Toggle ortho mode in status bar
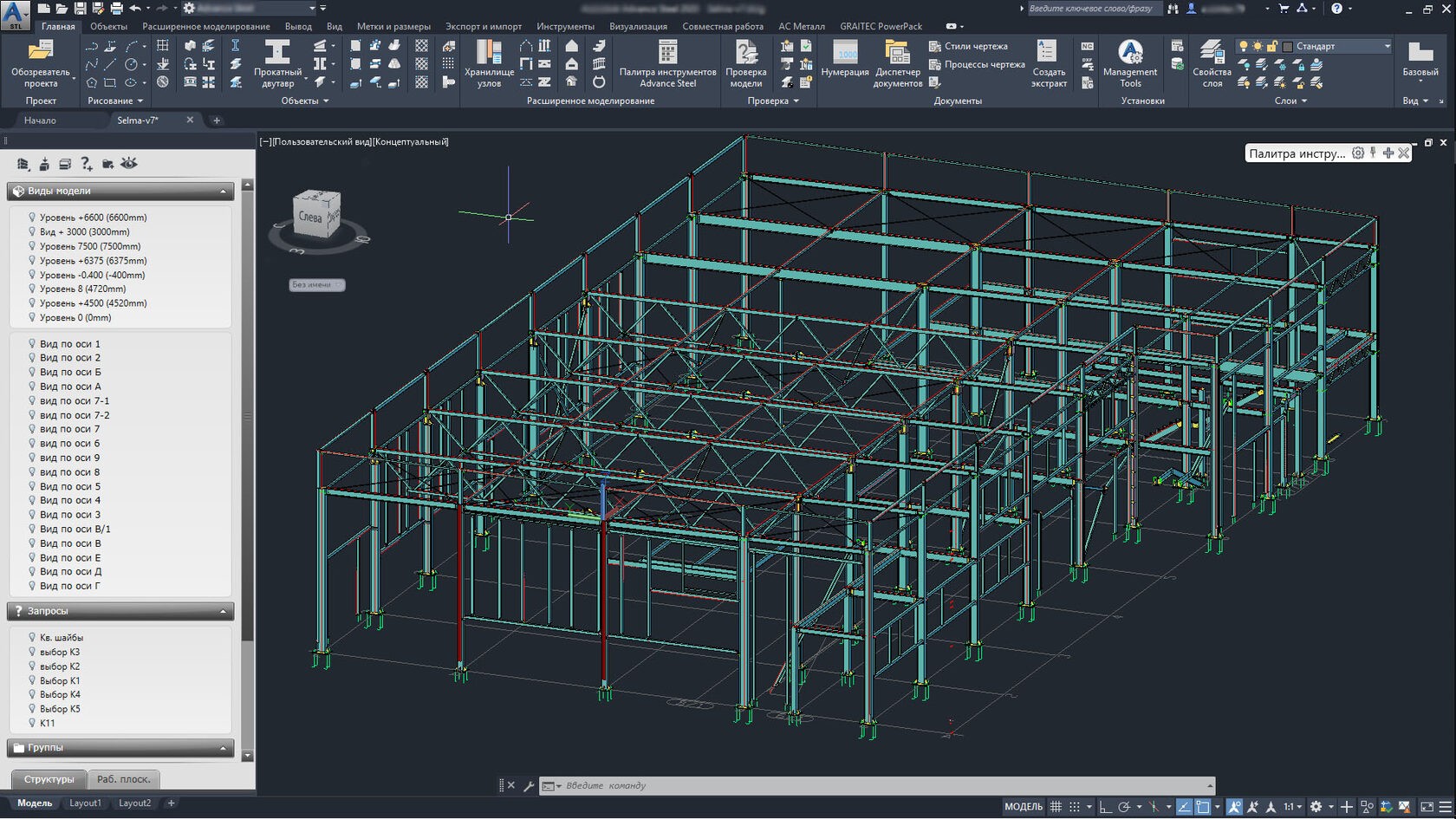The width and height of the screenshot is (1456, 819). click(1105, 807)
